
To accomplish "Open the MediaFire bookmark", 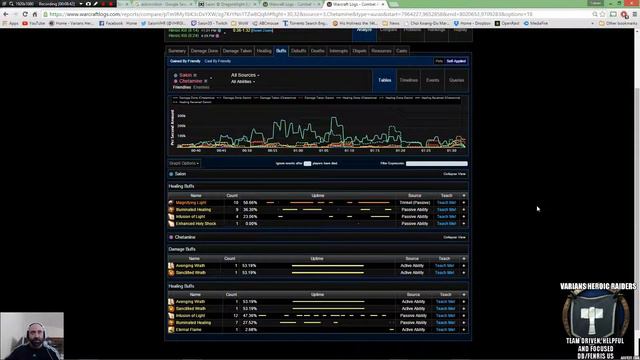I will point(537,23).
